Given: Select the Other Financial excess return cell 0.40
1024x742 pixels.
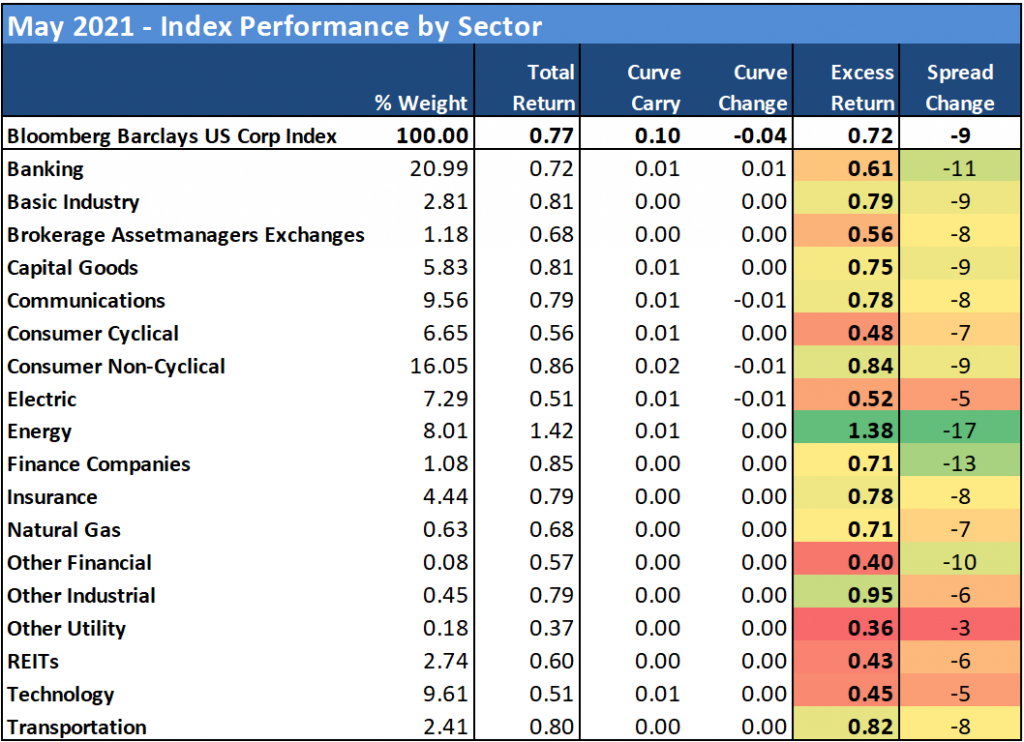Looking at the screenshot, I should [x=862, y=563].
